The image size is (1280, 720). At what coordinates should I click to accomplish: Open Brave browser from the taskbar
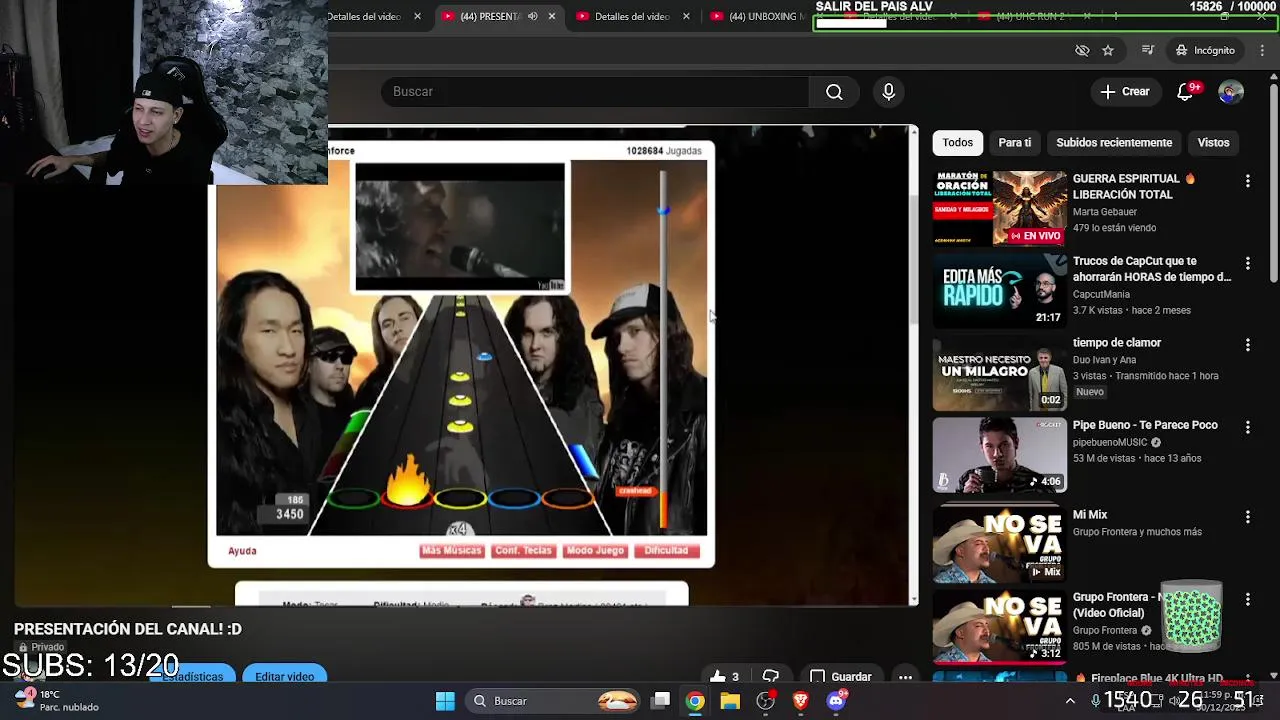800,701
